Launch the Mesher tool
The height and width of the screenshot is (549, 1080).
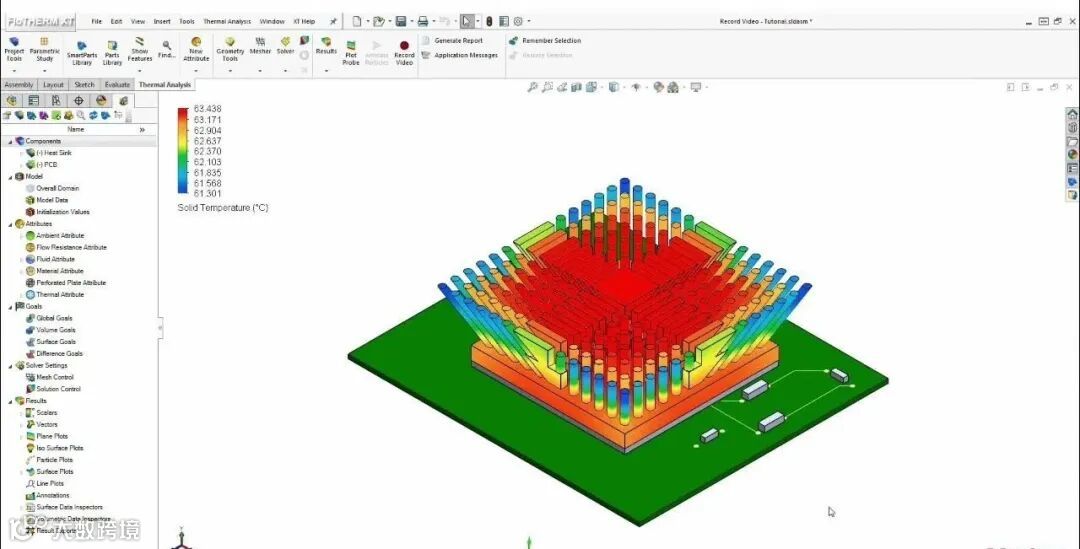[260, 46]
